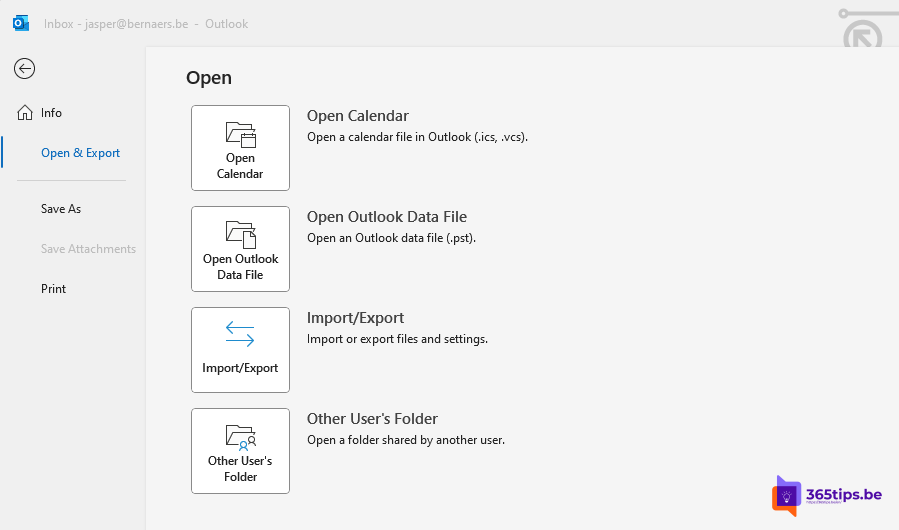Open the Print menu item
This screenshot has width=899, height=530.
click(53, 289)
